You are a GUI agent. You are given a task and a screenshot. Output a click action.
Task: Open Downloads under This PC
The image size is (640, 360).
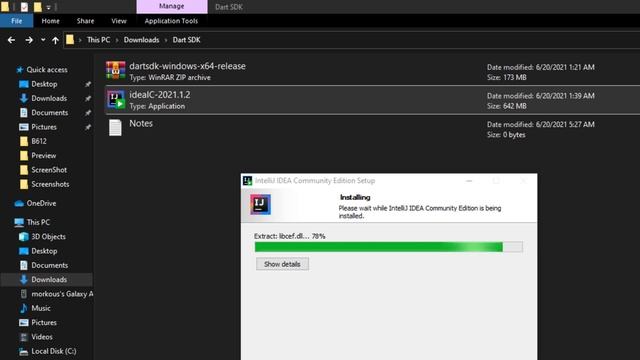tap(49, 280)
